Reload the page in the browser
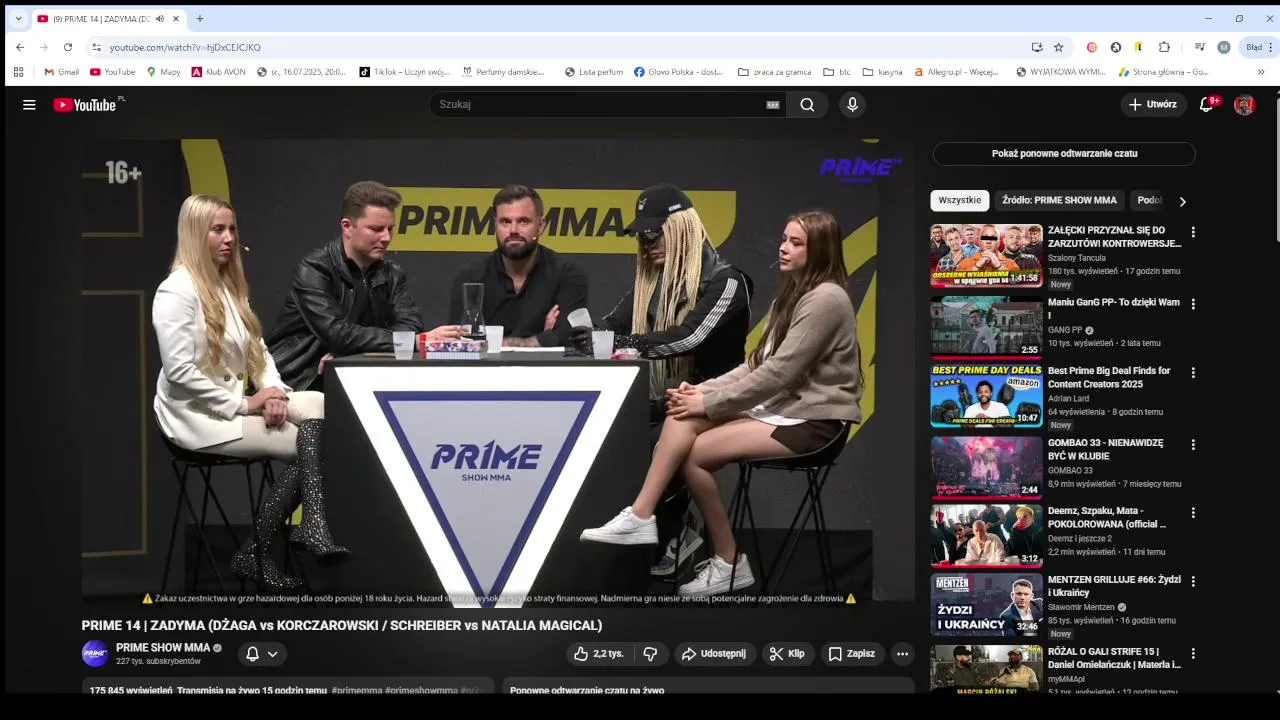 [x=68, y=47]
